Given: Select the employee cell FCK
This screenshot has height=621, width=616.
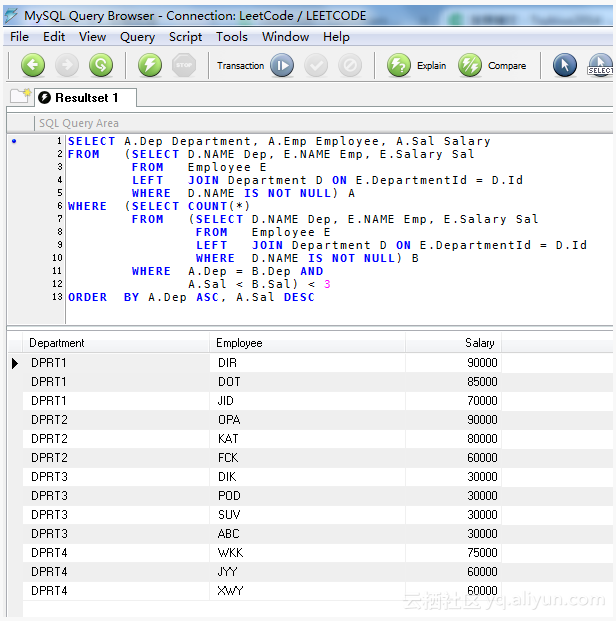Looking at the screenshot, I should [307, 458].
